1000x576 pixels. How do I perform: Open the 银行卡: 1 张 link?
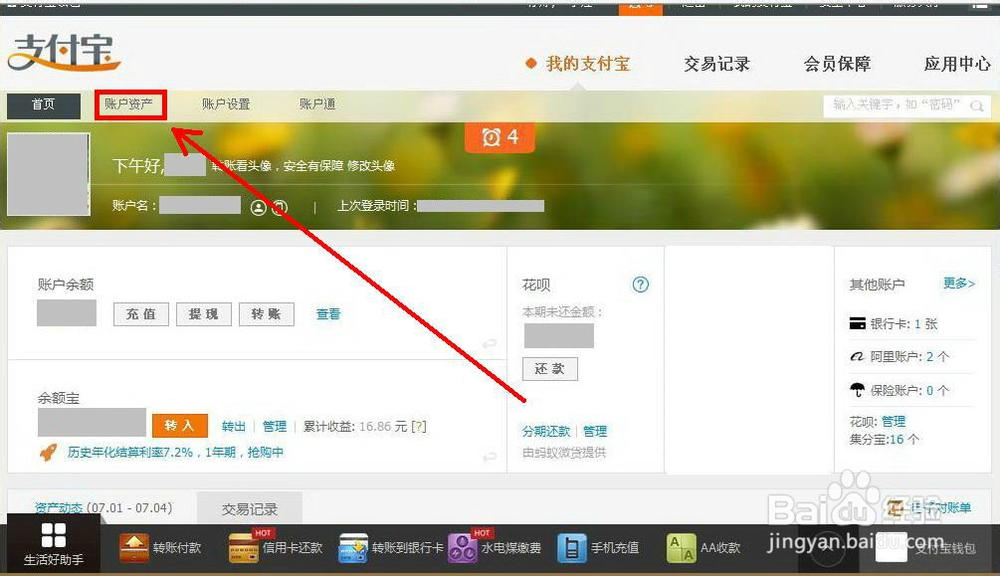pyautogui.click(x=904, y=323)
